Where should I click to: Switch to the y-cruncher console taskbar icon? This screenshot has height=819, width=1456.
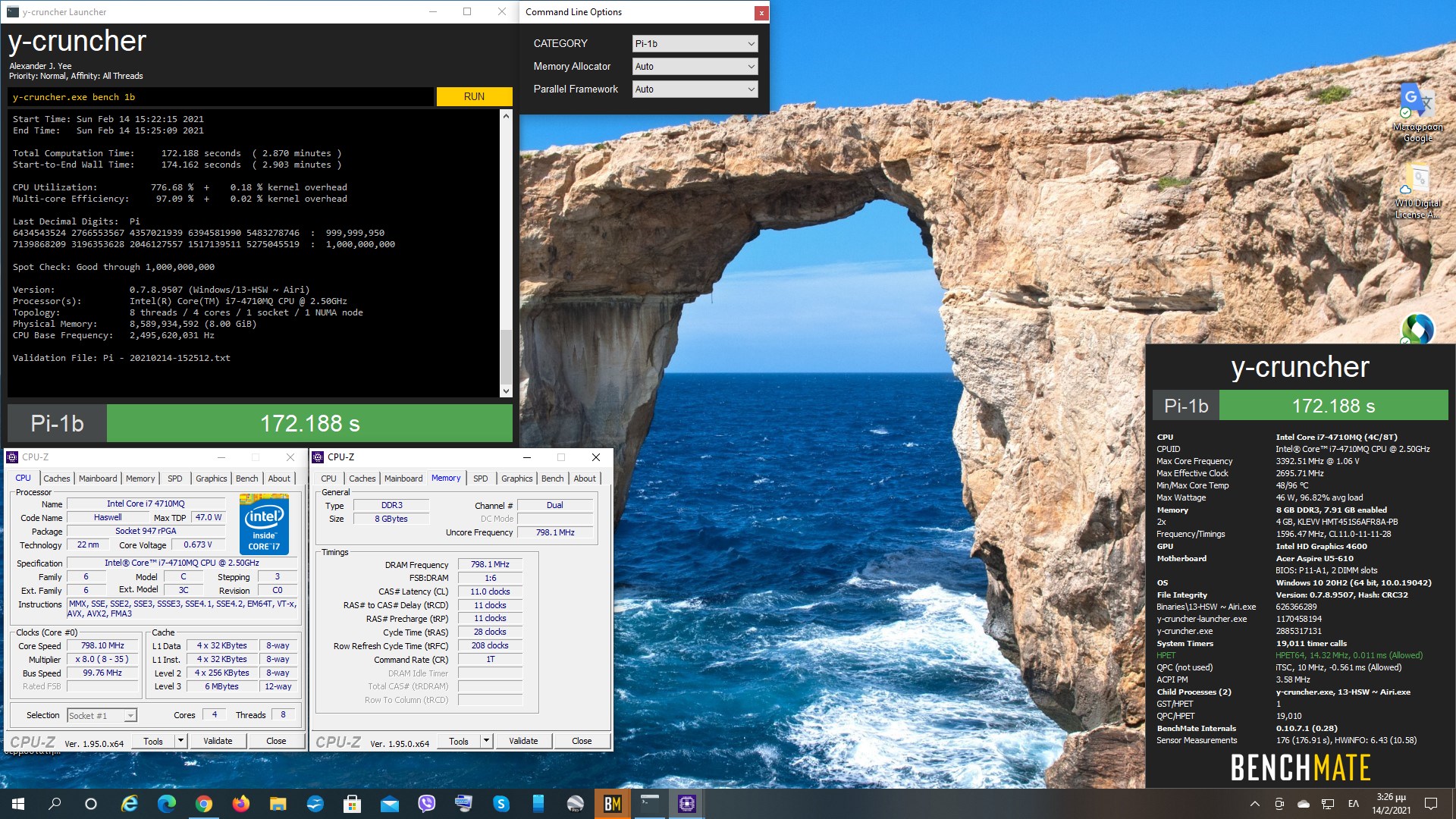650,804
